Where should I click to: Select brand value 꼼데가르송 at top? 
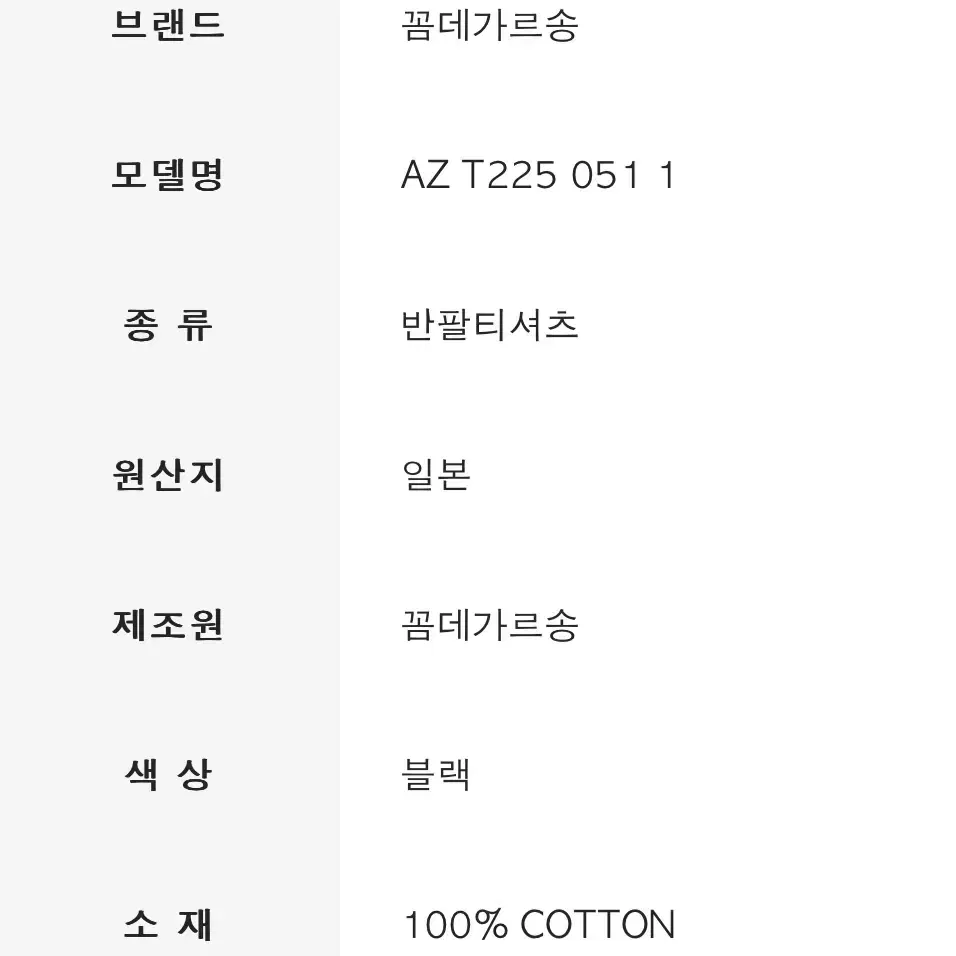(x=490, y=26)
